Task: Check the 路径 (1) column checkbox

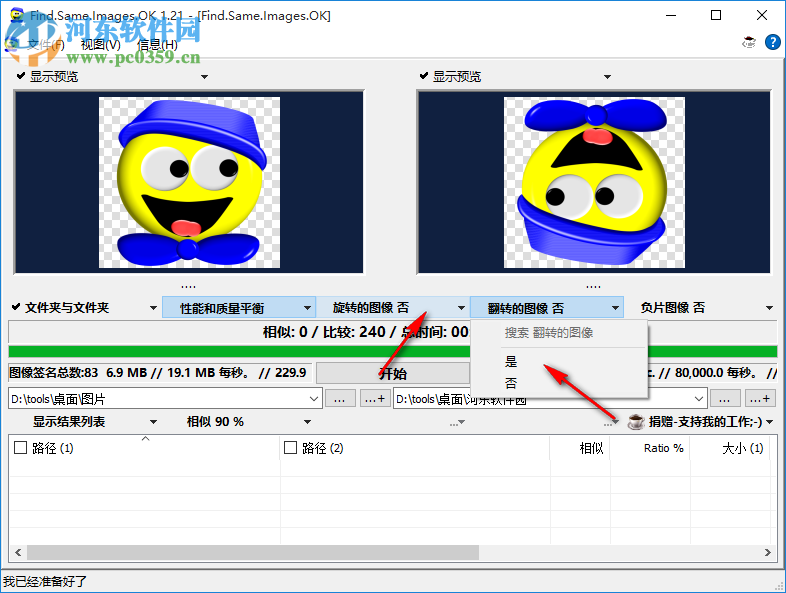Action: coord(21,448)
